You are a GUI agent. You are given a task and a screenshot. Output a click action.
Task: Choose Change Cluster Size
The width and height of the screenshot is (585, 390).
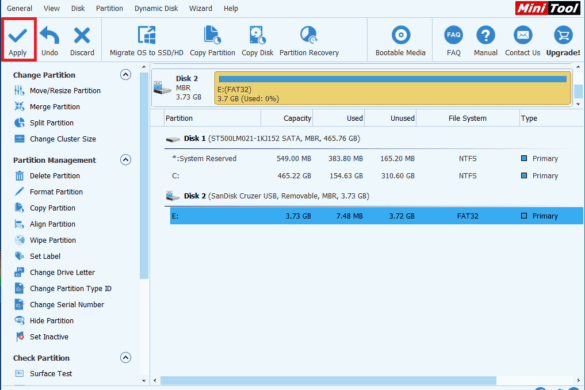click(55, 139)
